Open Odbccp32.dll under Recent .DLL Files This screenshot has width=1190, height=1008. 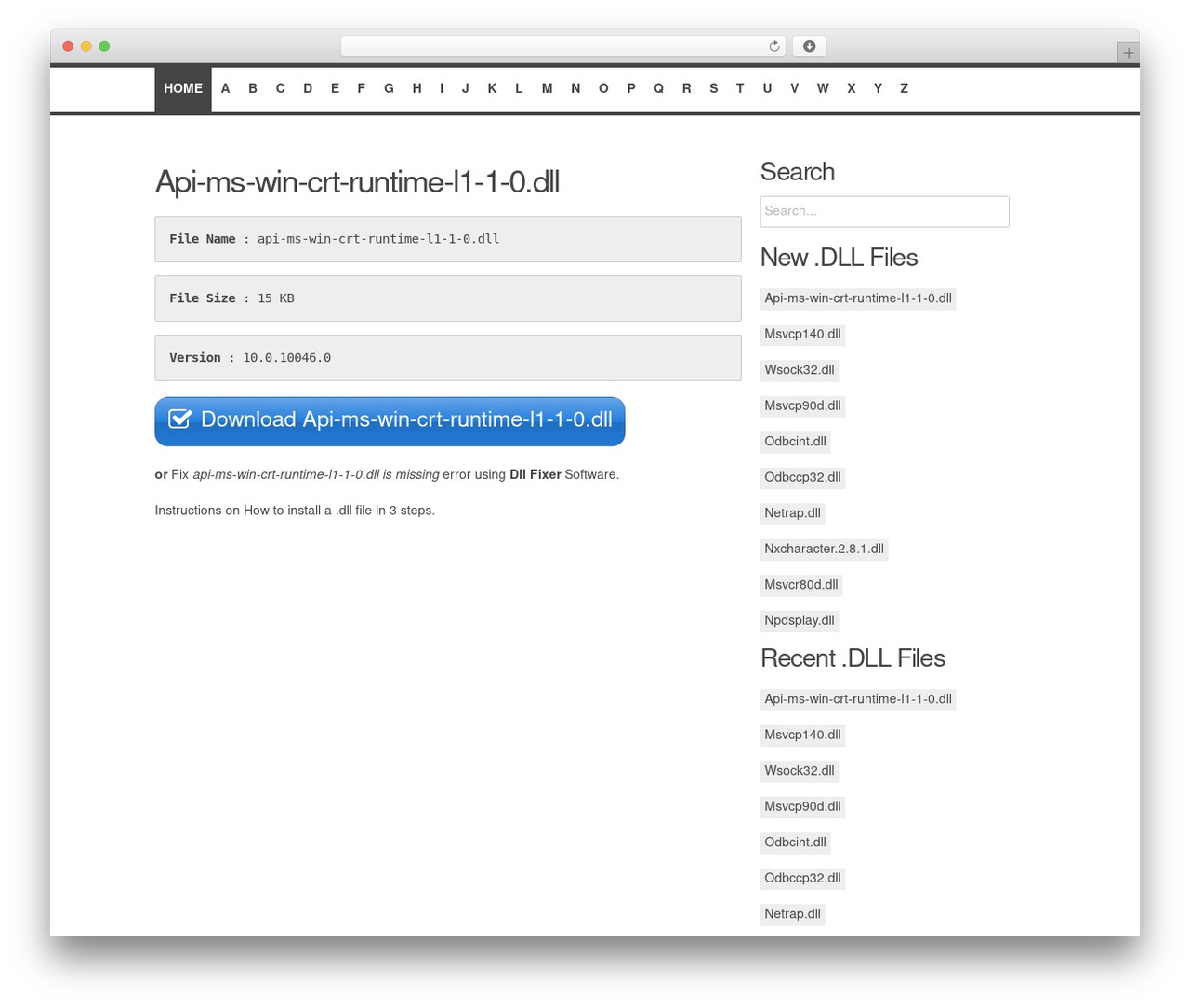coord(802,878)
